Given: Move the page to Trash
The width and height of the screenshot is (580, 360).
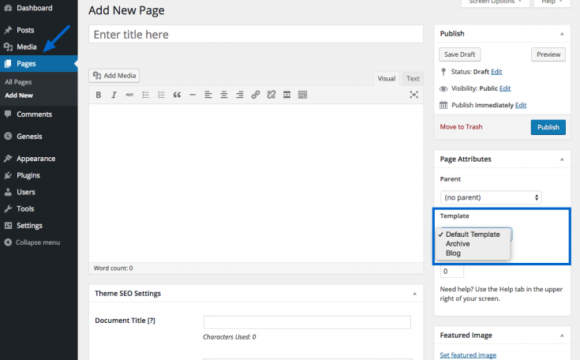Looking at the screenshot, I should point(461,127).
